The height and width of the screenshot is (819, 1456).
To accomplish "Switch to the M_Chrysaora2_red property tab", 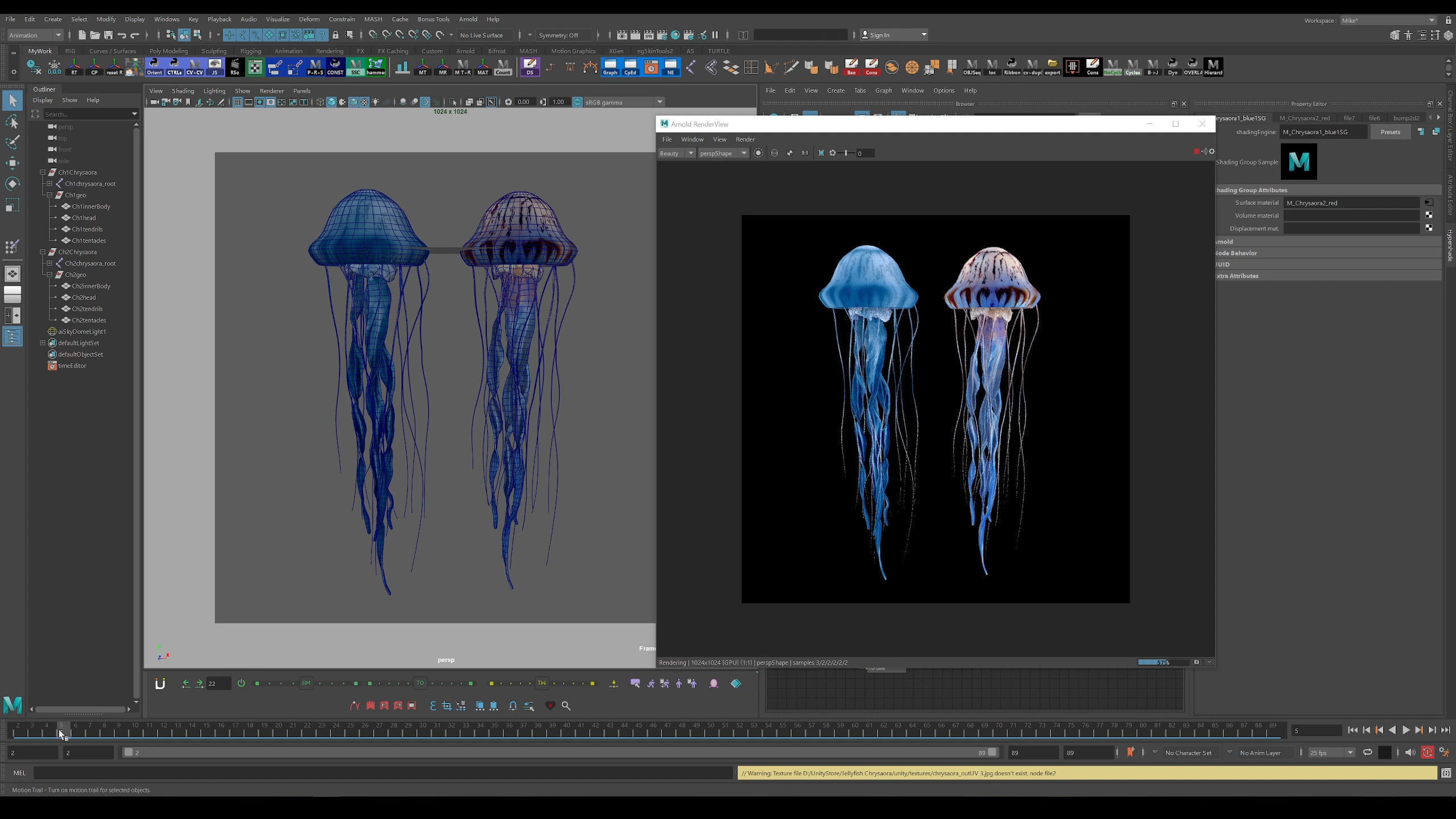I will pos(1304,118).
